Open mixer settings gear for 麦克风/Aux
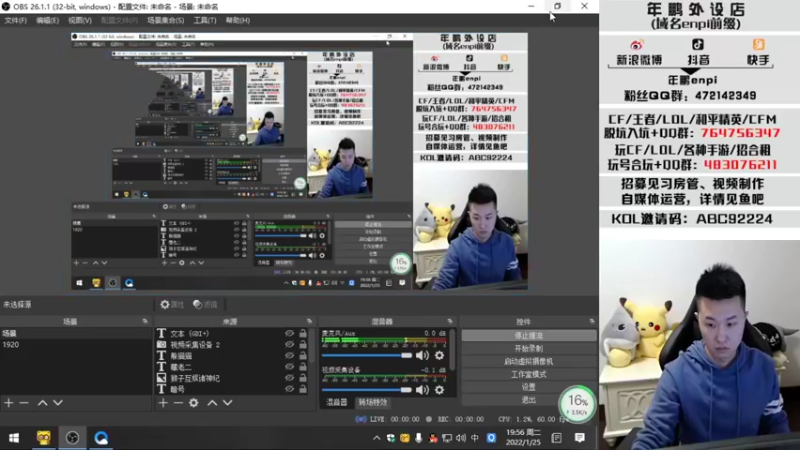This screenshot has height=450, width=800. click(x=439, y=355)
